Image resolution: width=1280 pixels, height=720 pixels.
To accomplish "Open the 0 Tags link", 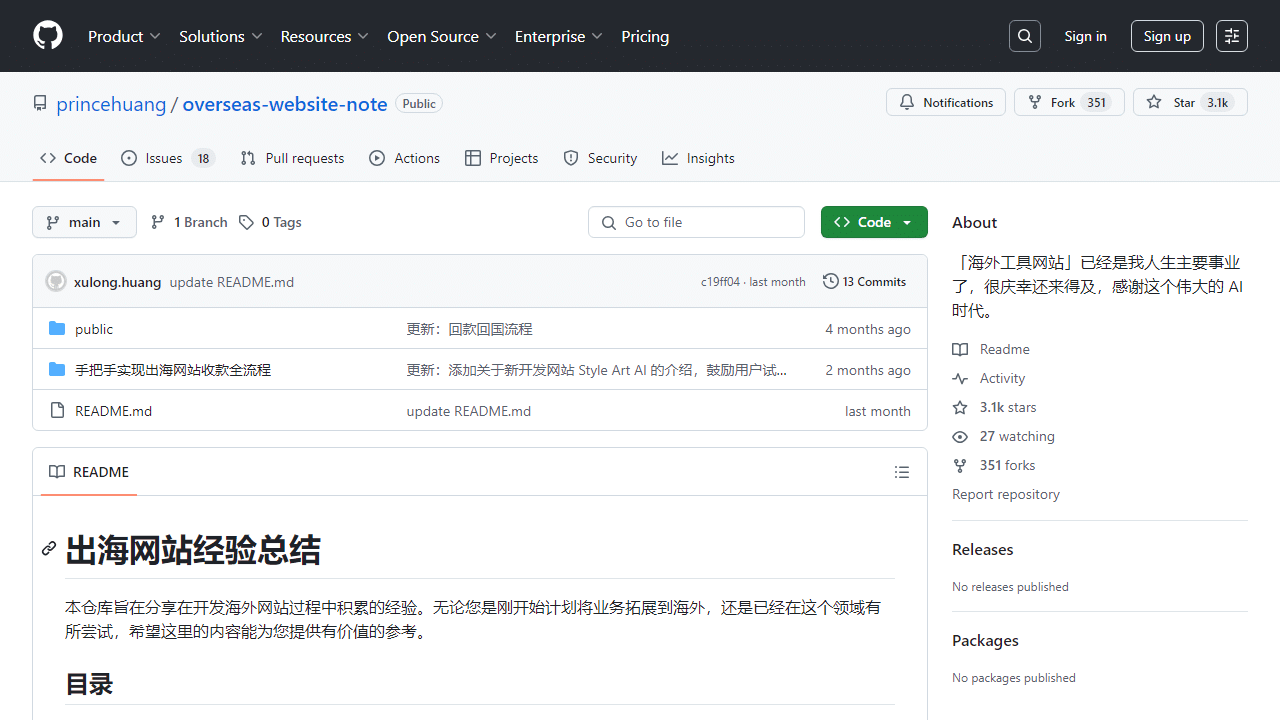I will (270, 222).
